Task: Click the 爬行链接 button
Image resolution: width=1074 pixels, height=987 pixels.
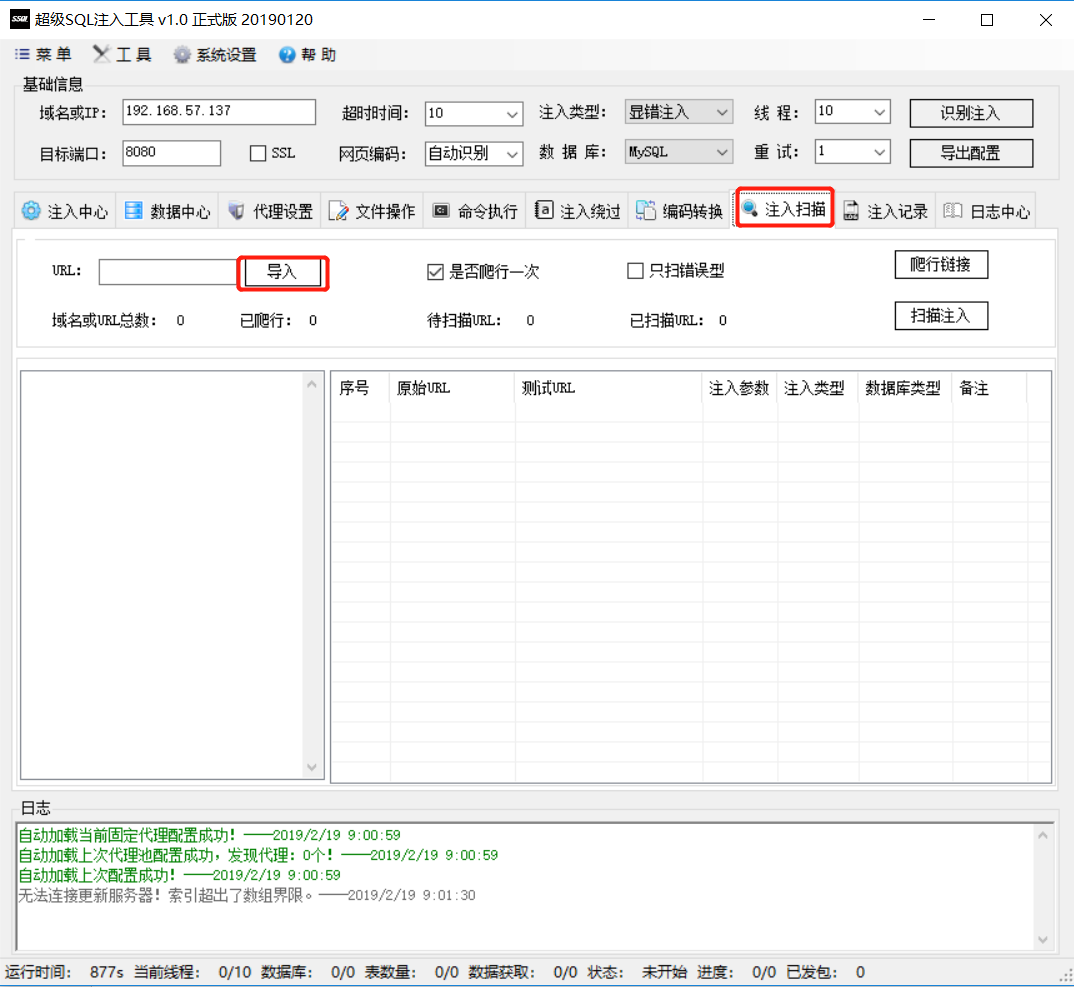Action: [941, 264]
